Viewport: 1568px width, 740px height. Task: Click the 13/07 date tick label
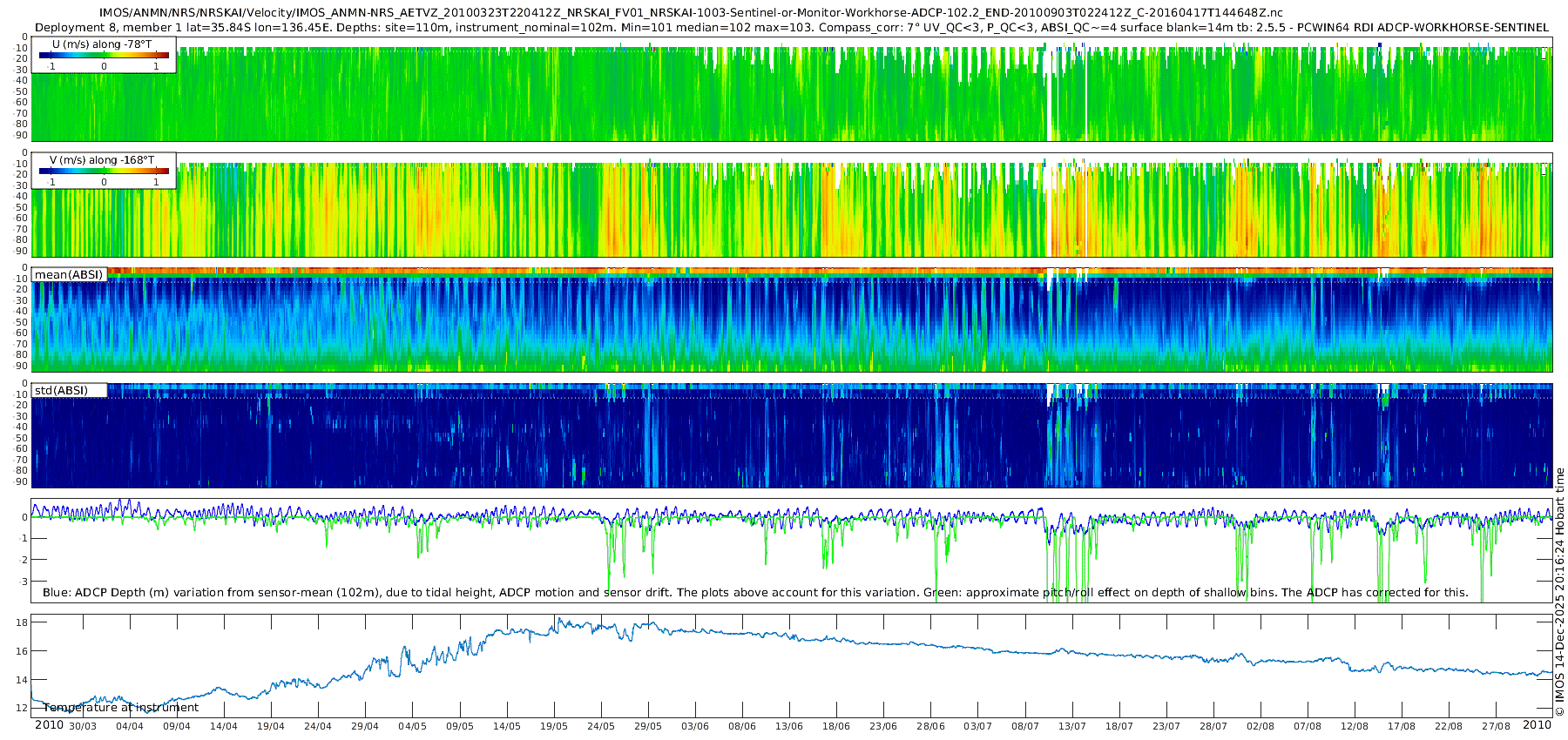tap(1072, 726)
